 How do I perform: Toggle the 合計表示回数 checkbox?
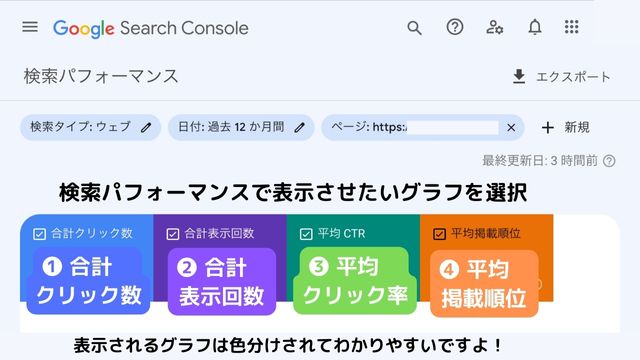click(173, 234)
